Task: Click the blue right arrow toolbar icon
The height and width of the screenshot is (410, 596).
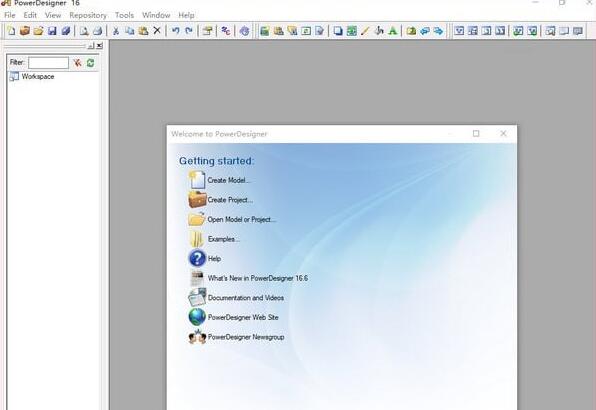Action: coord(438,31)
